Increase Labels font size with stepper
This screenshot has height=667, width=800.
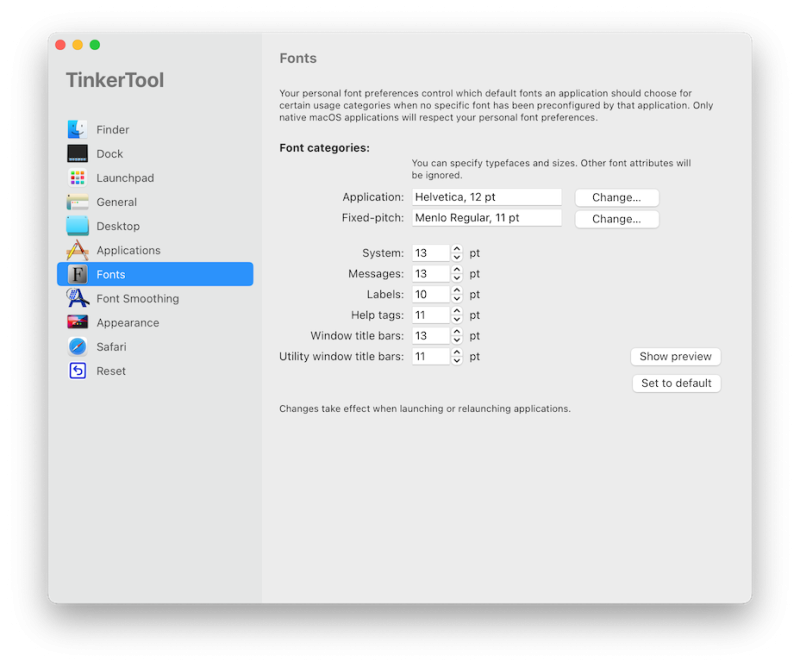pyautogui.click(x=457, y=290)
